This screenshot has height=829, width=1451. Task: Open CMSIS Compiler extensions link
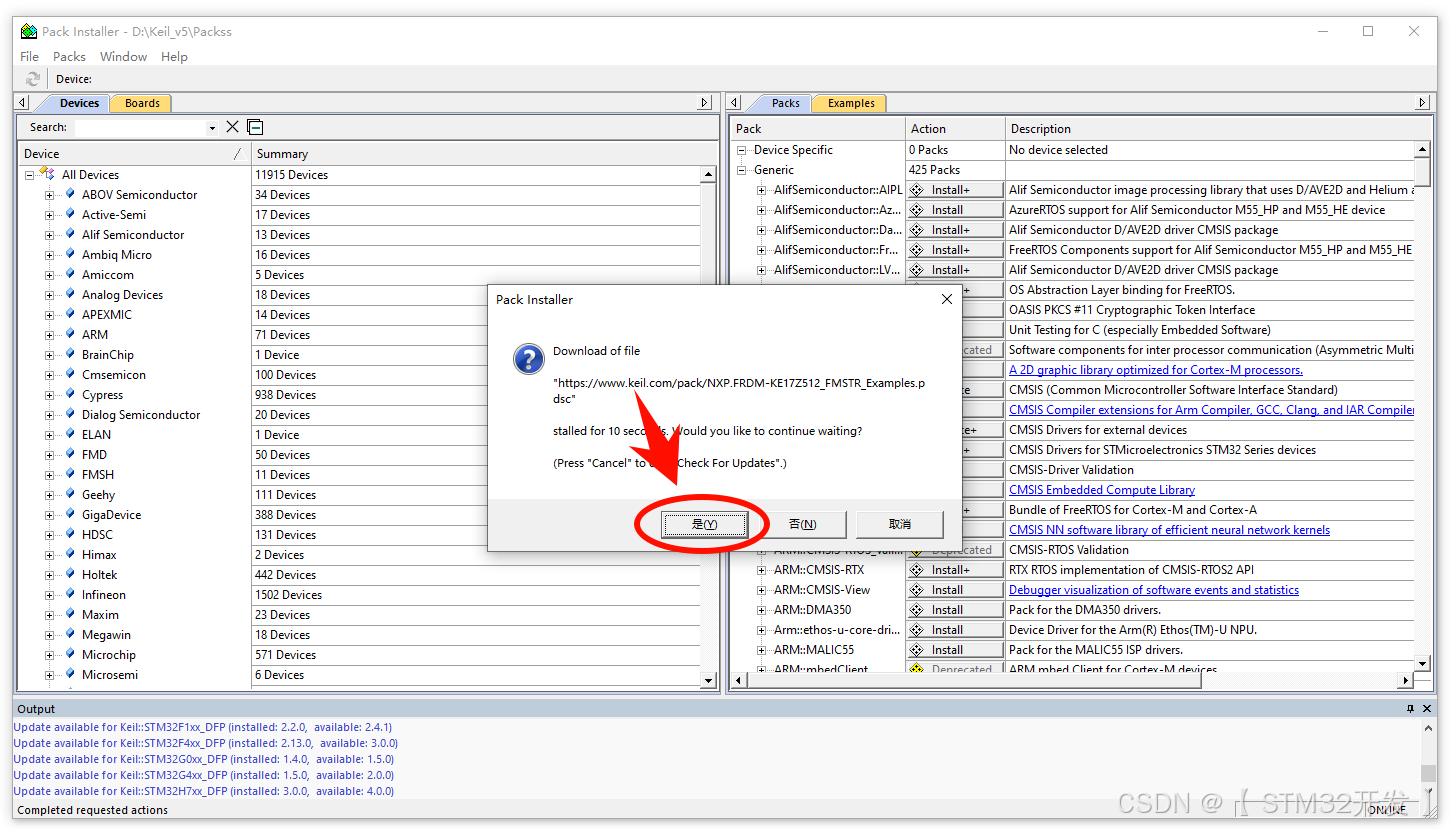[1211, 410]
